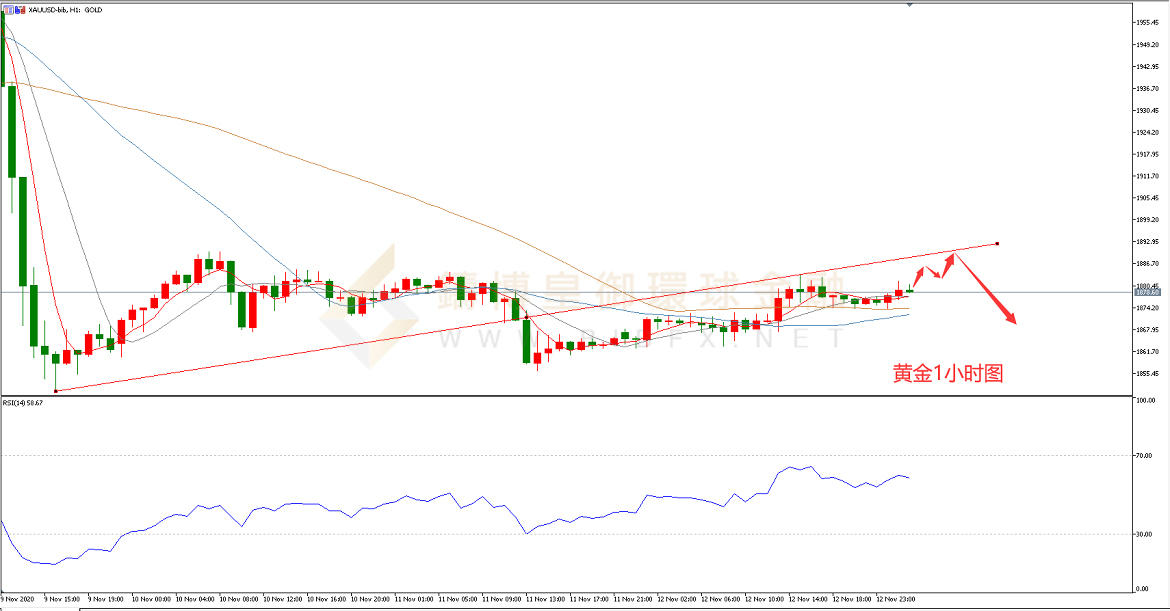
Task: Click the red-blue icon left of XAUUSD title
Action: [18, 9]
